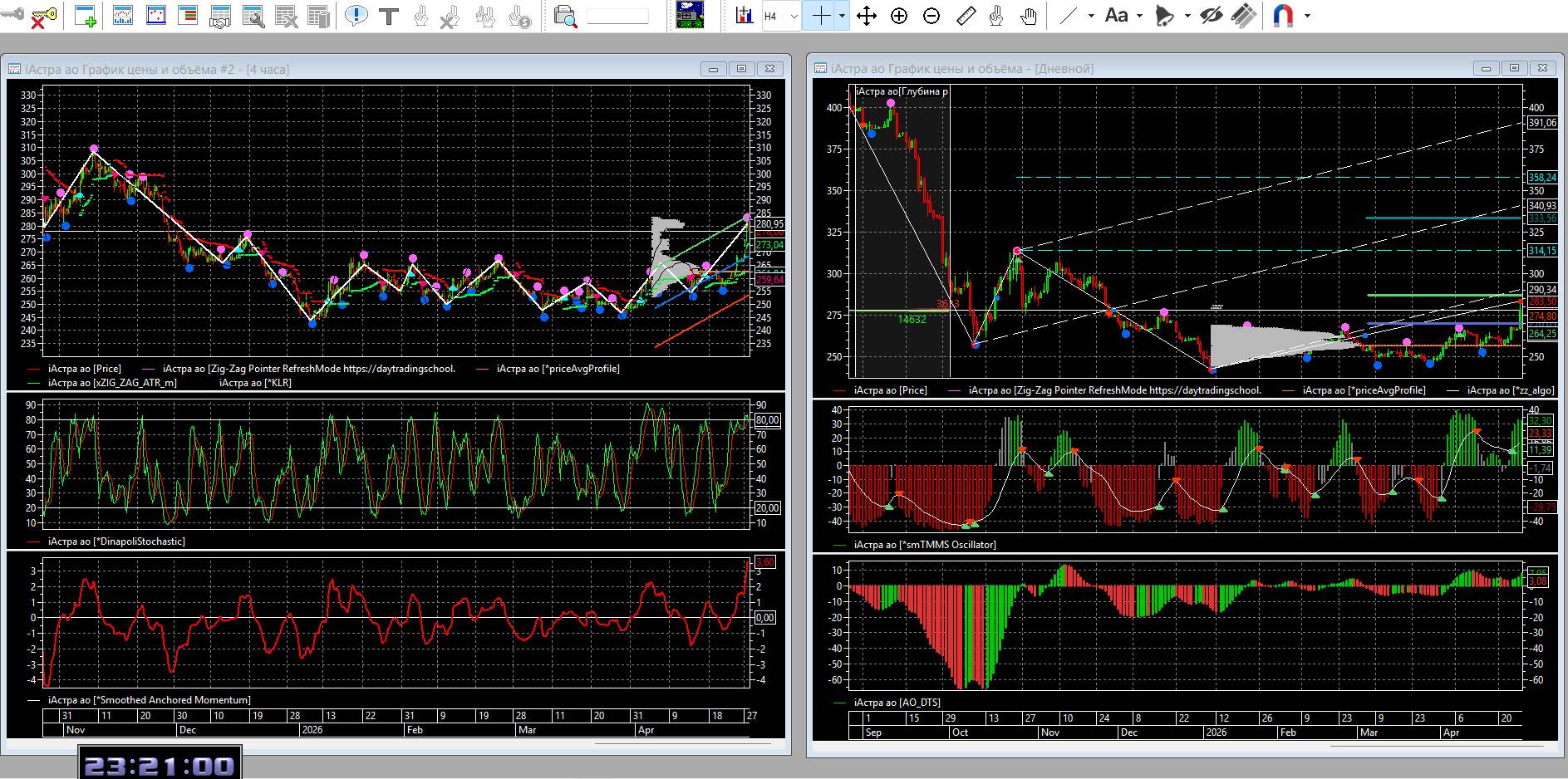Expand the line drawing tool dropdown arrow

pyautogui.click(x=1091, y=16)
